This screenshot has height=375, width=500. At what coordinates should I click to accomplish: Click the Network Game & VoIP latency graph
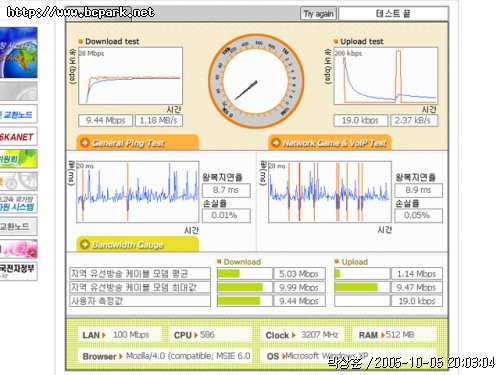point(330,192)
